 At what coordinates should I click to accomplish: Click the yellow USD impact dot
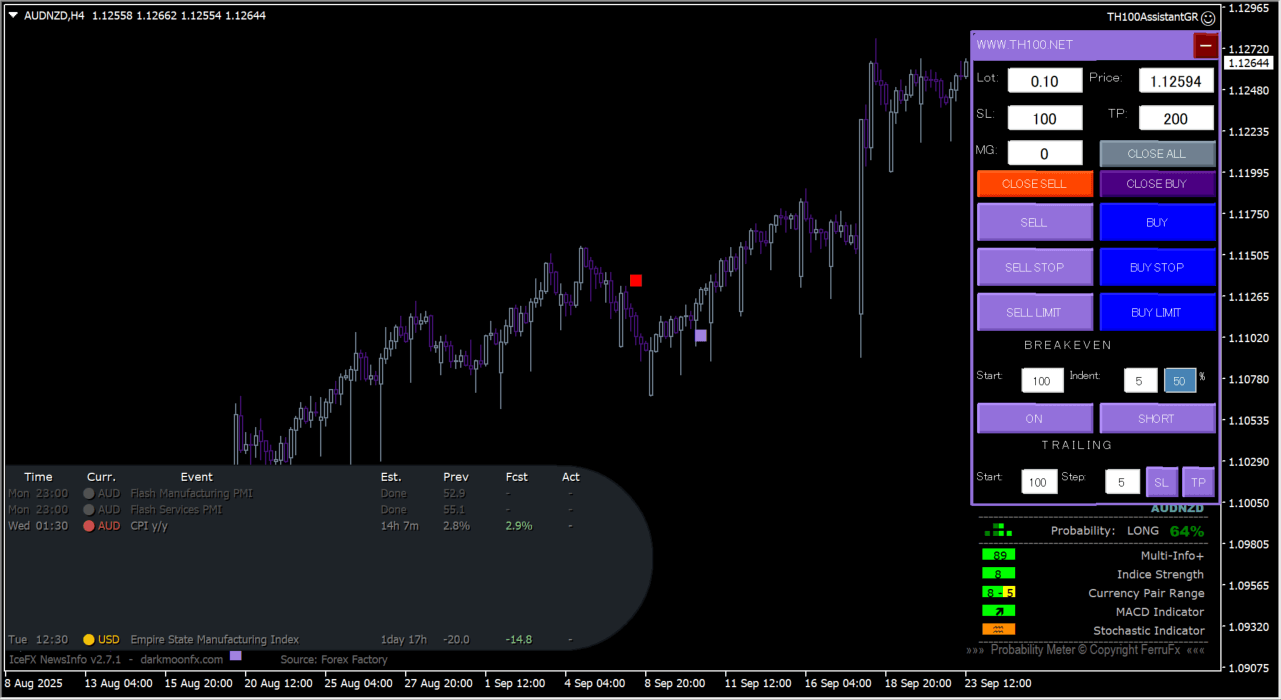(89, 640)
